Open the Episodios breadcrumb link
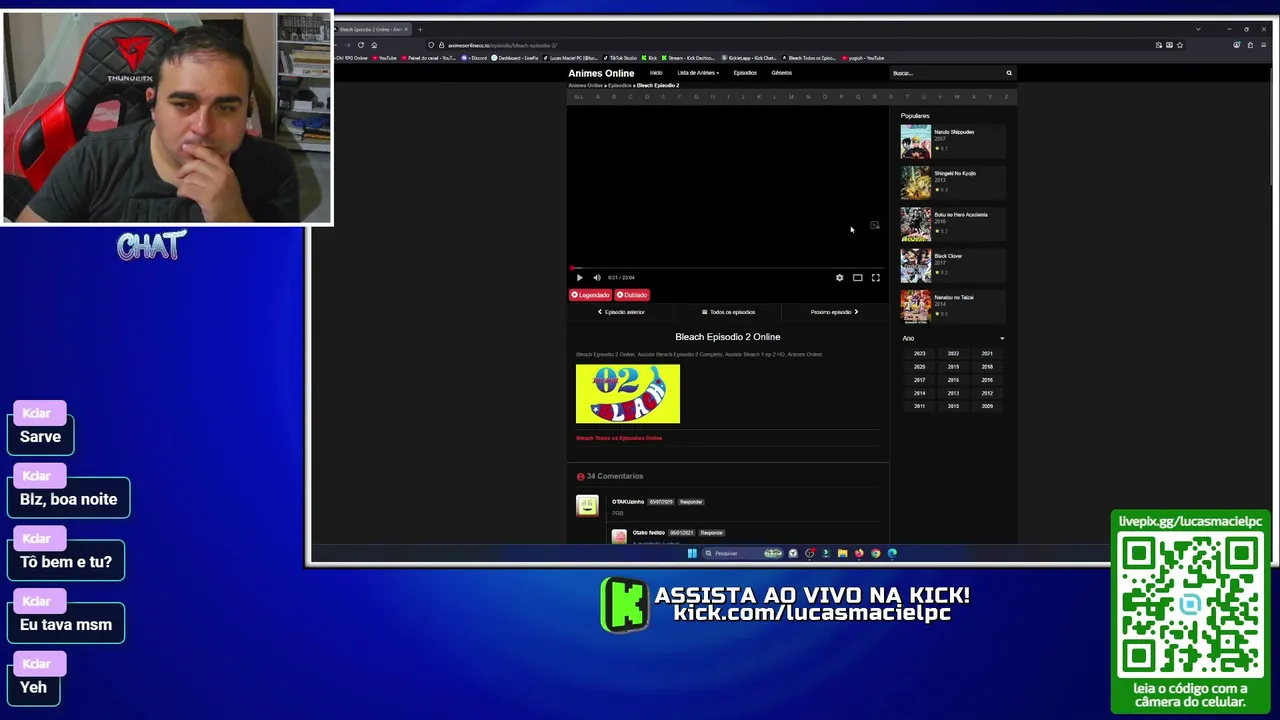Image resolution: width=1280 pixels, height=720 pixels. click(620, 85)
